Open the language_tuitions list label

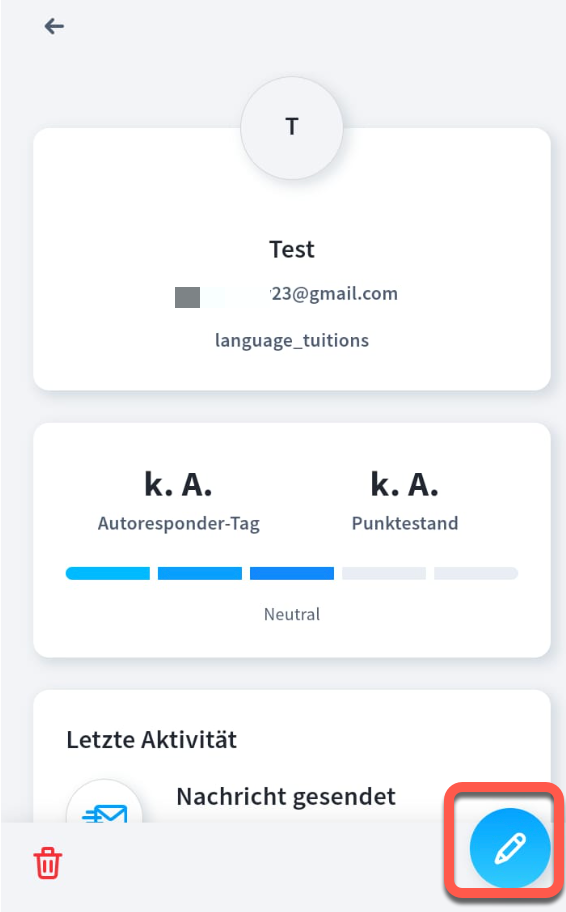(x=292, y=340)
